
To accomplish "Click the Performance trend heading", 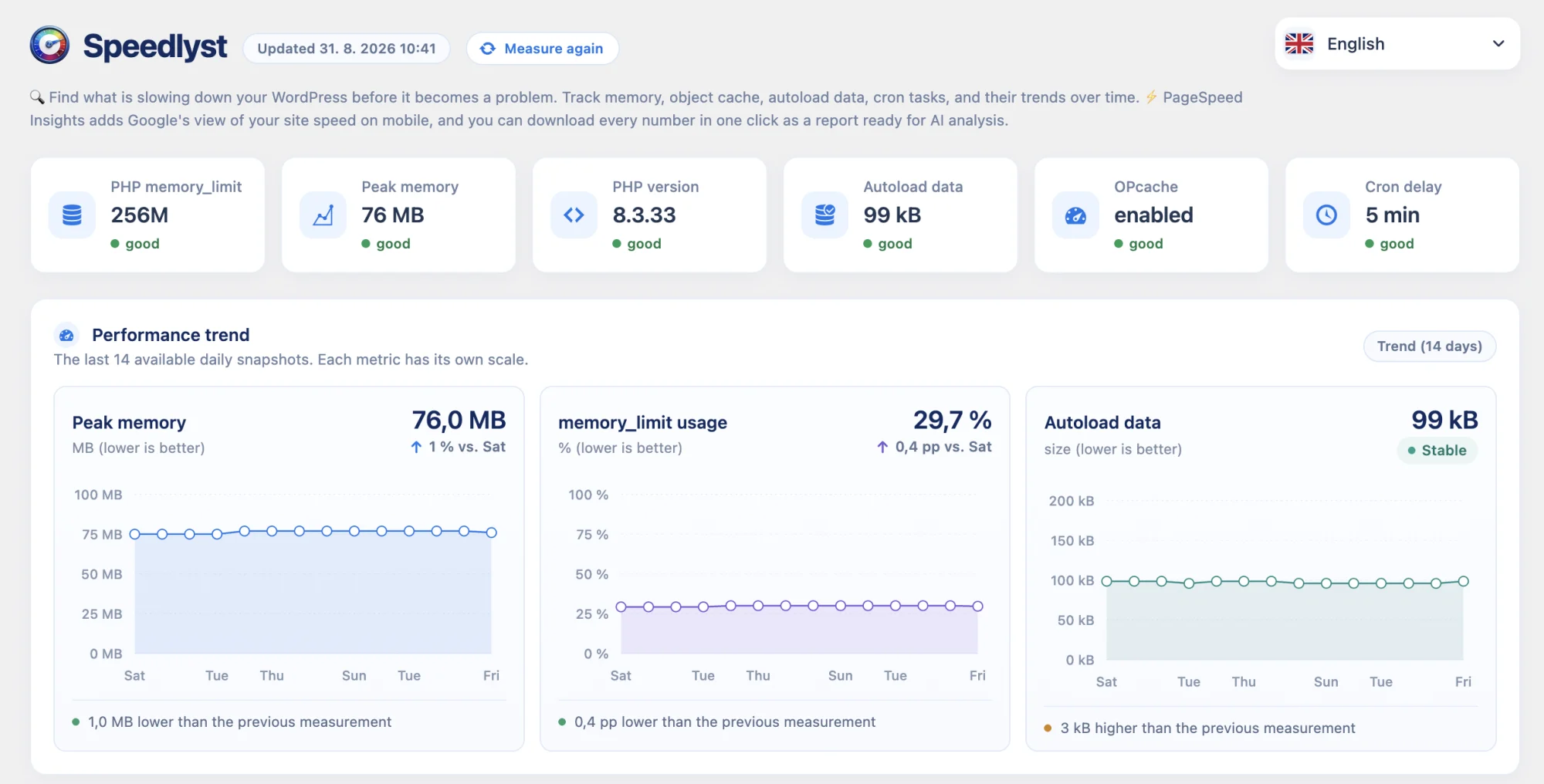I will point(171,335).
